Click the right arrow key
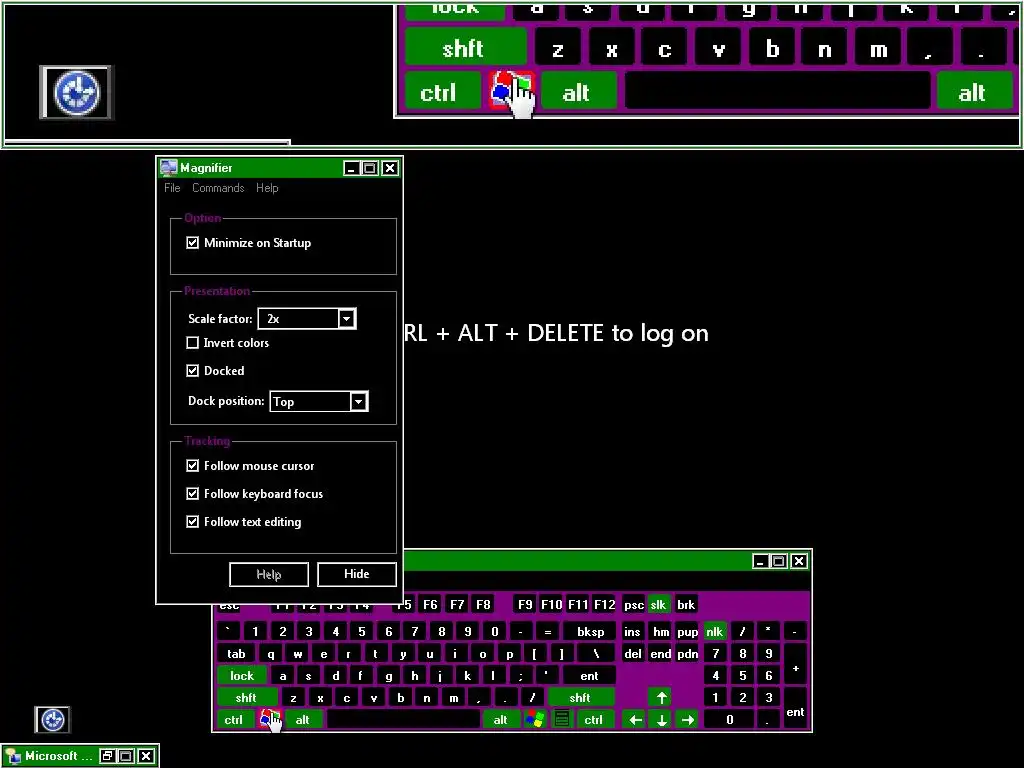 688,719
